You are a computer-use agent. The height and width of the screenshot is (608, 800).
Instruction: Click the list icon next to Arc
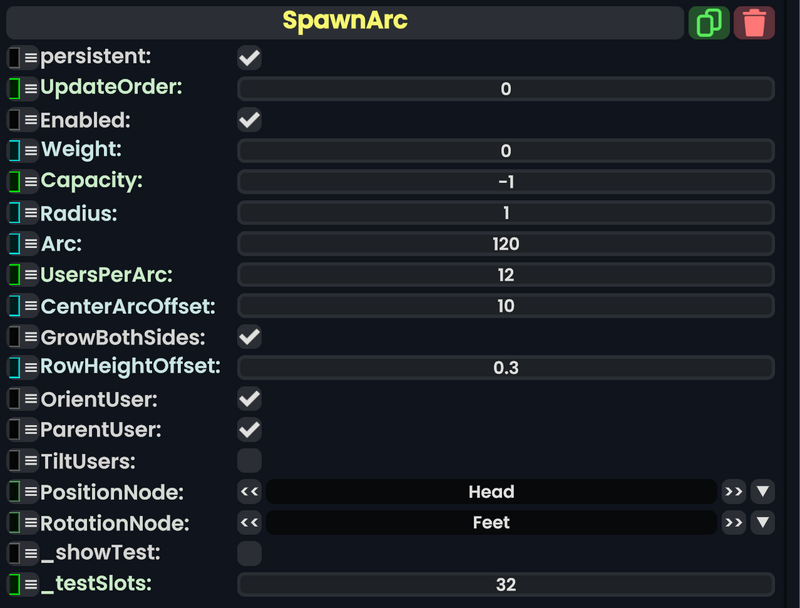(x=29, y=244)
